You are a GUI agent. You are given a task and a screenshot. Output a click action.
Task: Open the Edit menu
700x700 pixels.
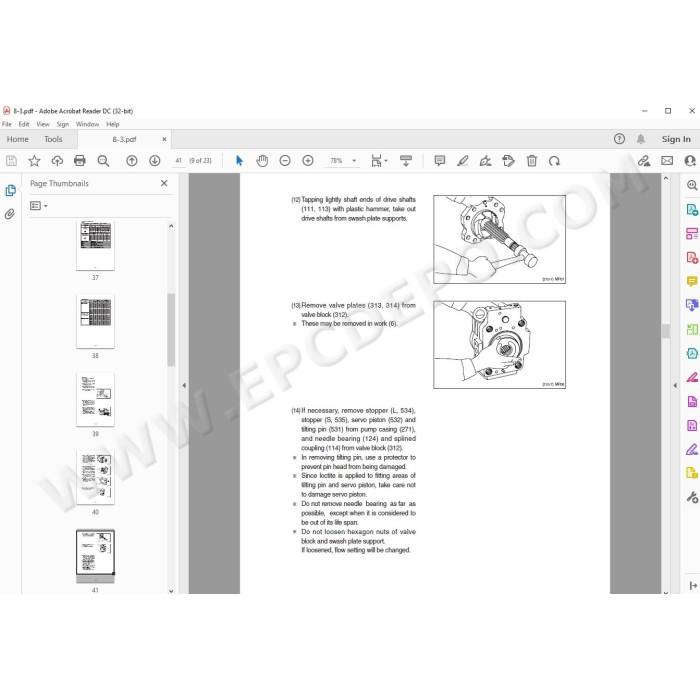[24, 124]
